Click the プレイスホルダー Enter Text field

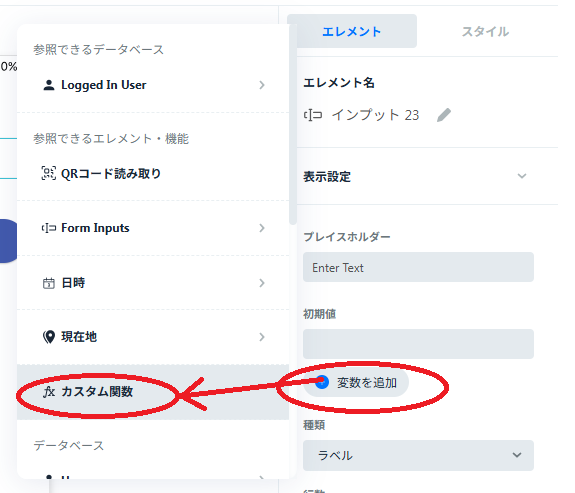tap(418, 267)
